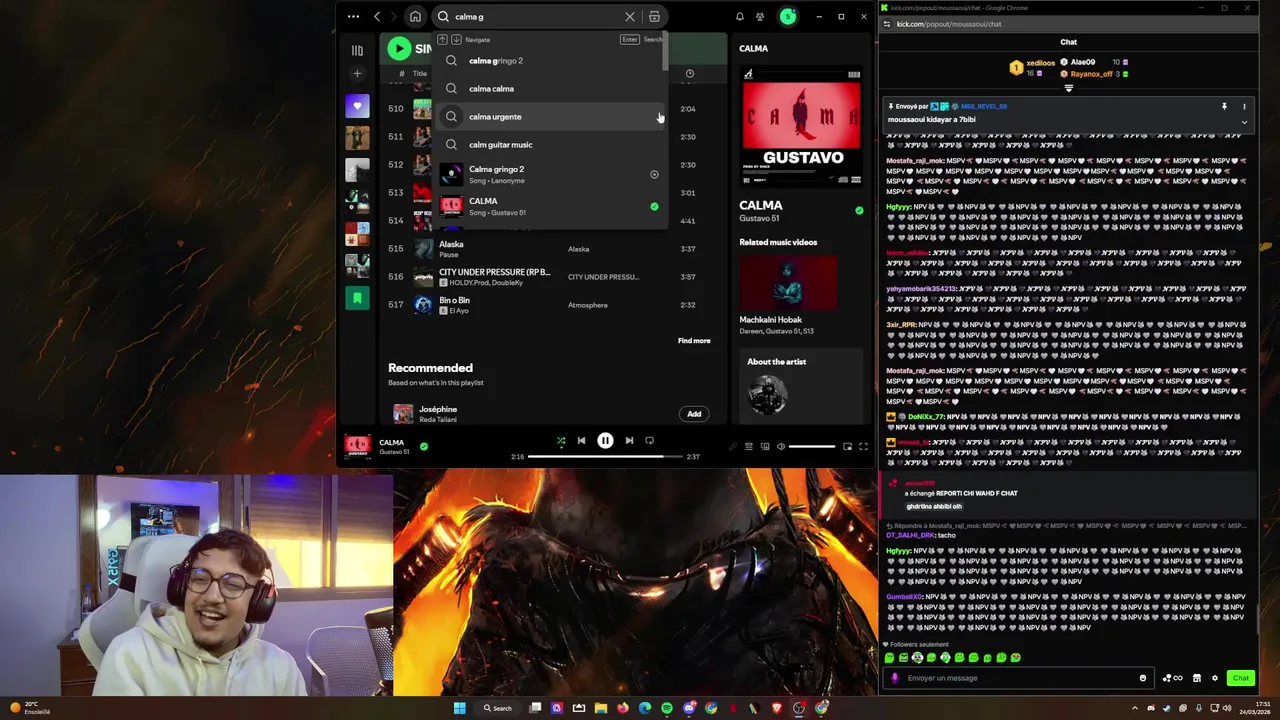Viewport: 1280px width, 720px height.
Task: Open Spotify's three-dots menu
Action: click(x=353, y=16)
